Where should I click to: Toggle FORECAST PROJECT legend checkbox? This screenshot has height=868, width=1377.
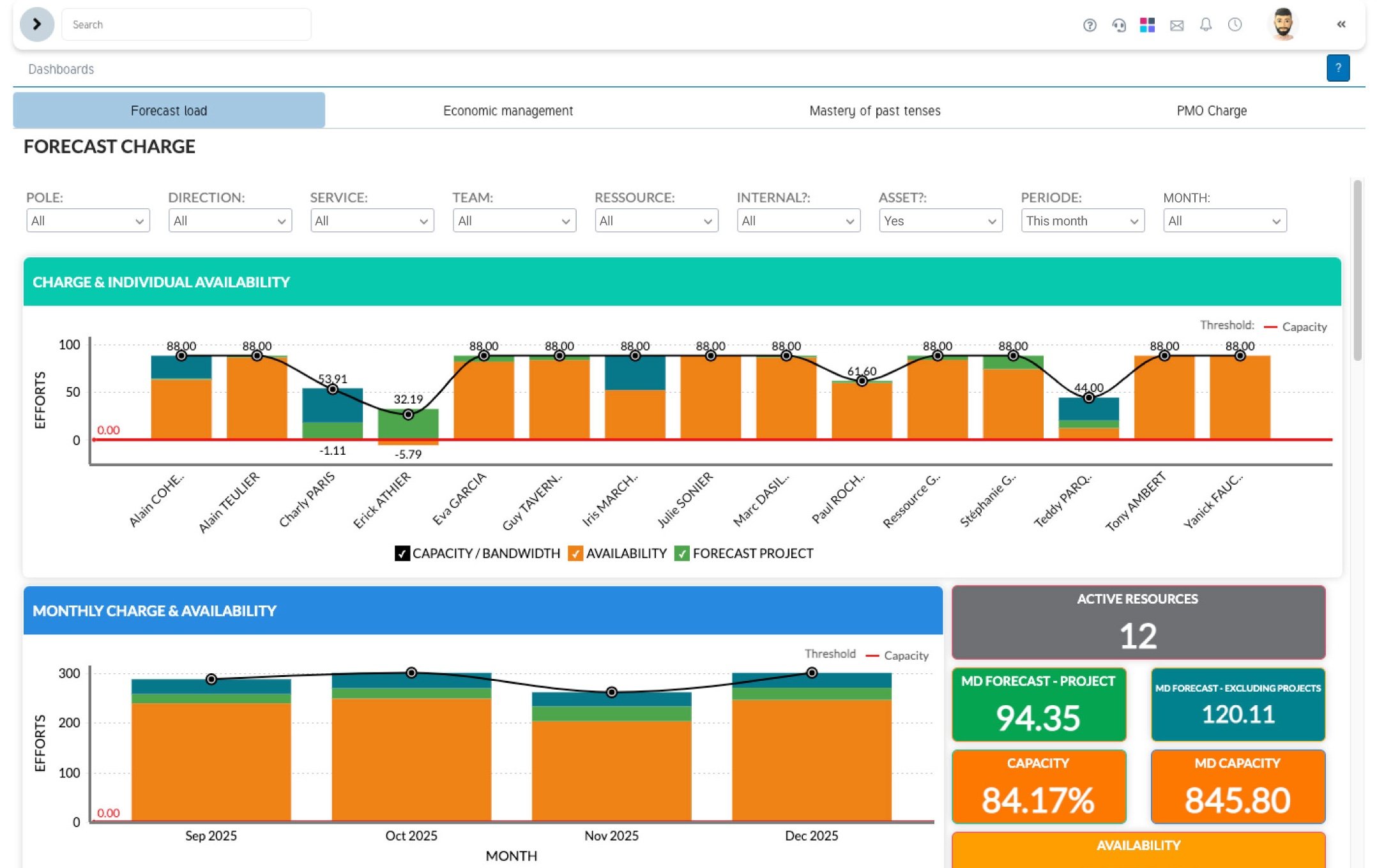pyautogui.click(x=681, y=553)
